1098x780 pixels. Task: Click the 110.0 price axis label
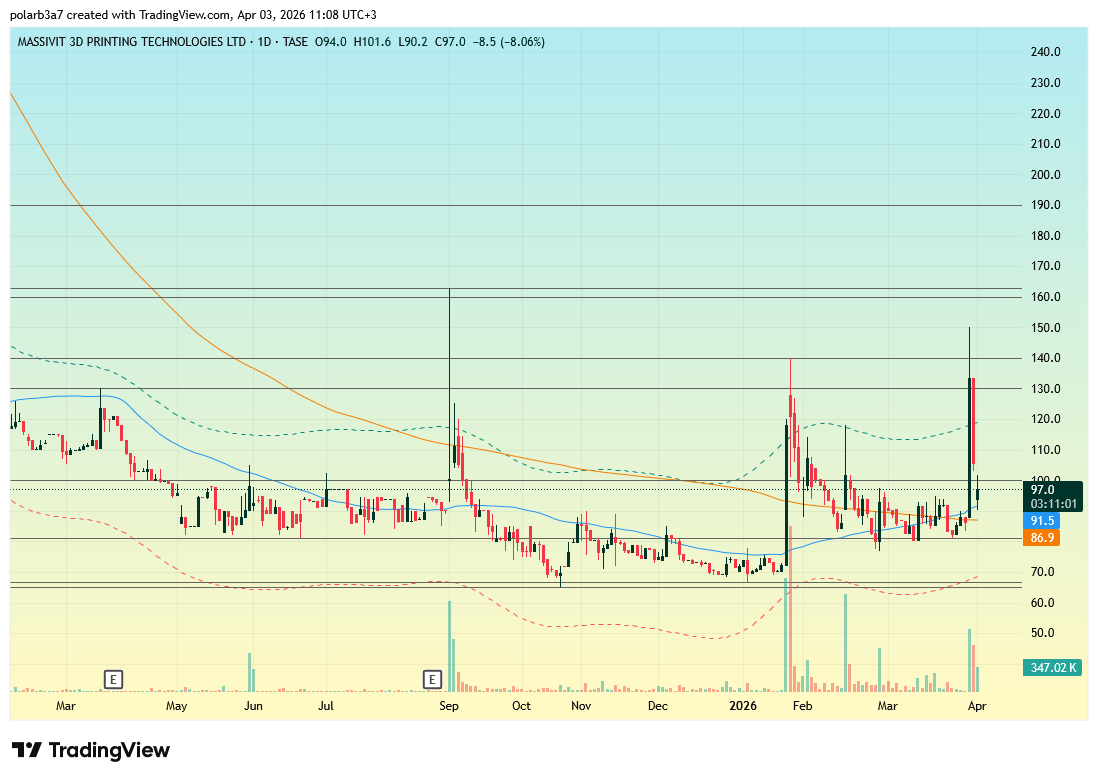[x=1045, y=450]
